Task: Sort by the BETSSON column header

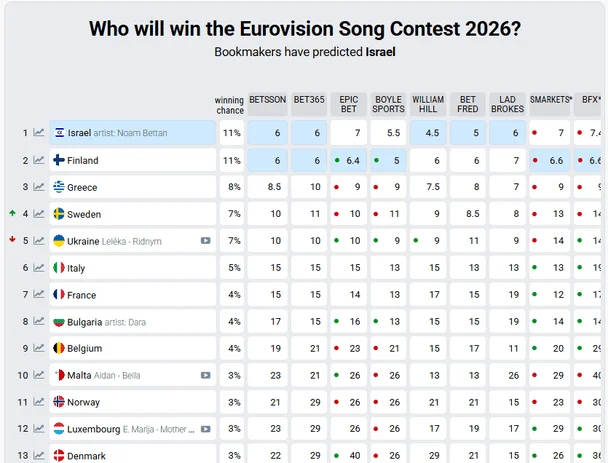Action: (266, 100)
